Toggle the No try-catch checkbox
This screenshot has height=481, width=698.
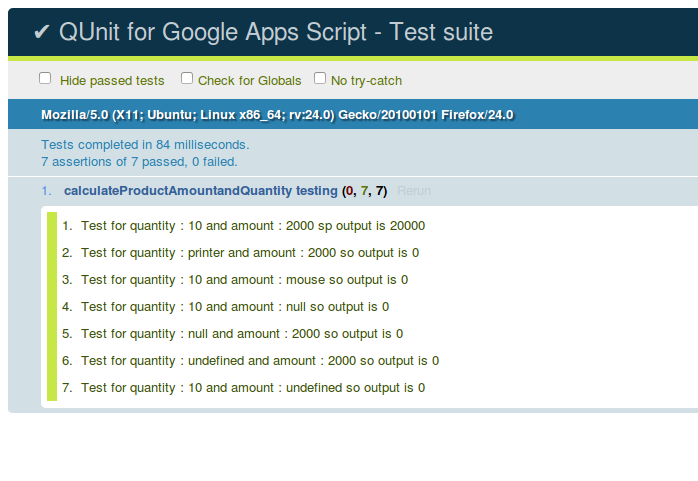[320, 79]
